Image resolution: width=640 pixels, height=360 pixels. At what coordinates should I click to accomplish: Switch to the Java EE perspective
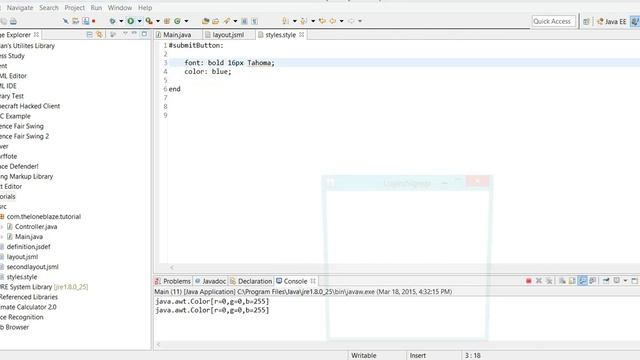(611, 22)
